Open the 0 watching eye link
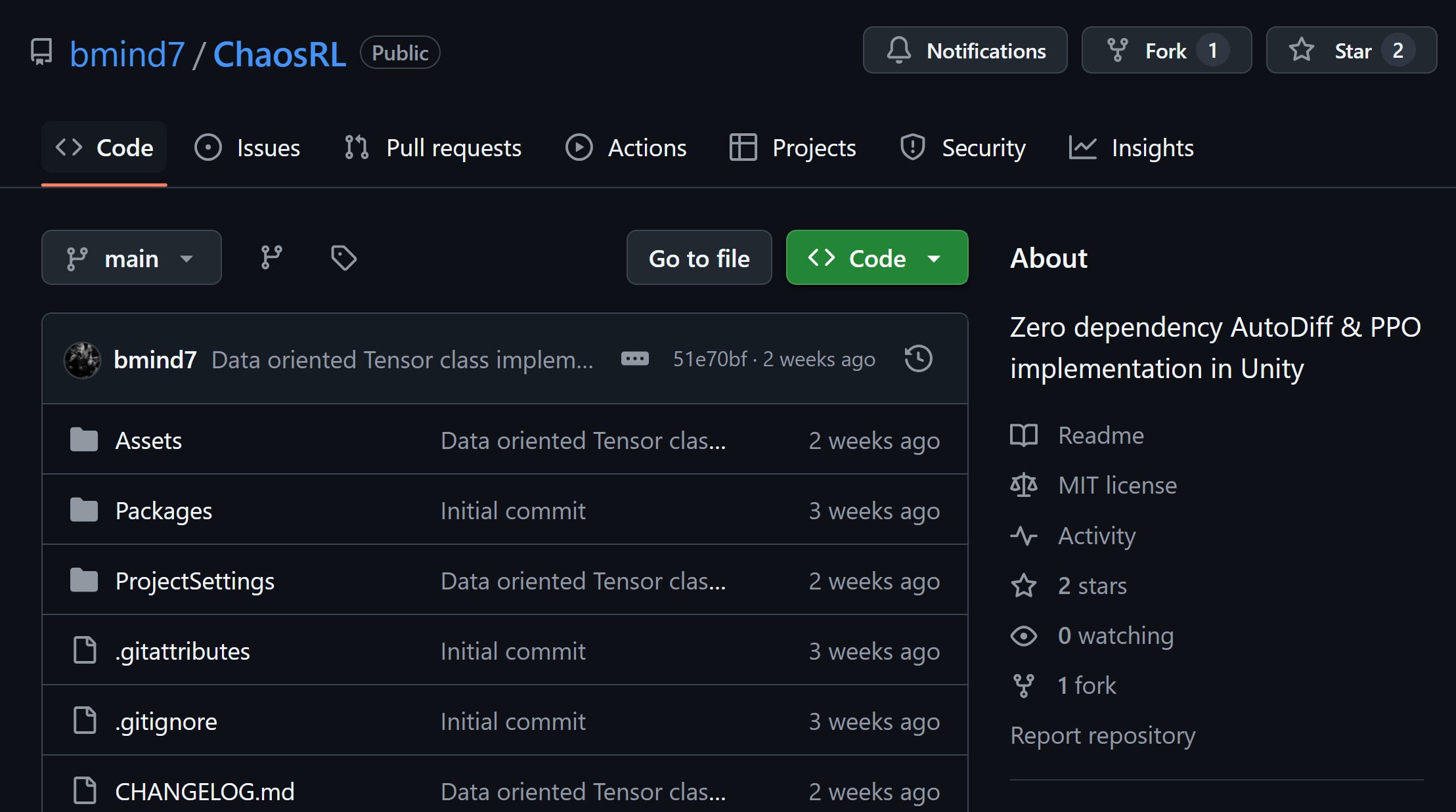Image resolution: width=1456 pixels, height=812 pixels. [1115, 635]
